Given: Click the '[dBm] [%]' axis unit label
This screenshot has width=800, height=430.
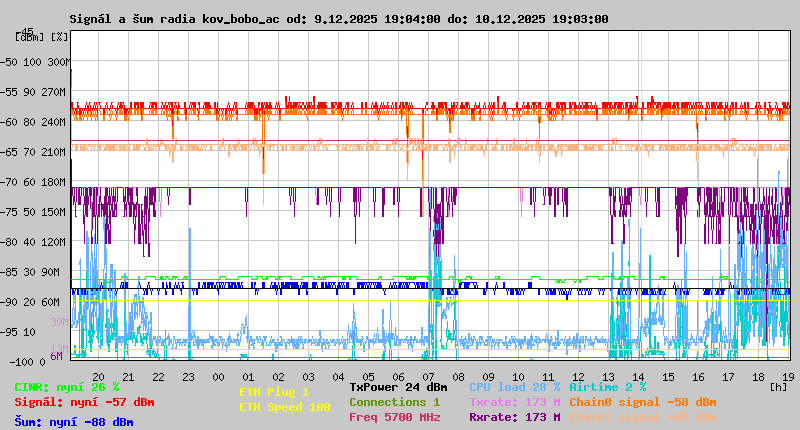Looking at the screenshot, I should point(42,37).
